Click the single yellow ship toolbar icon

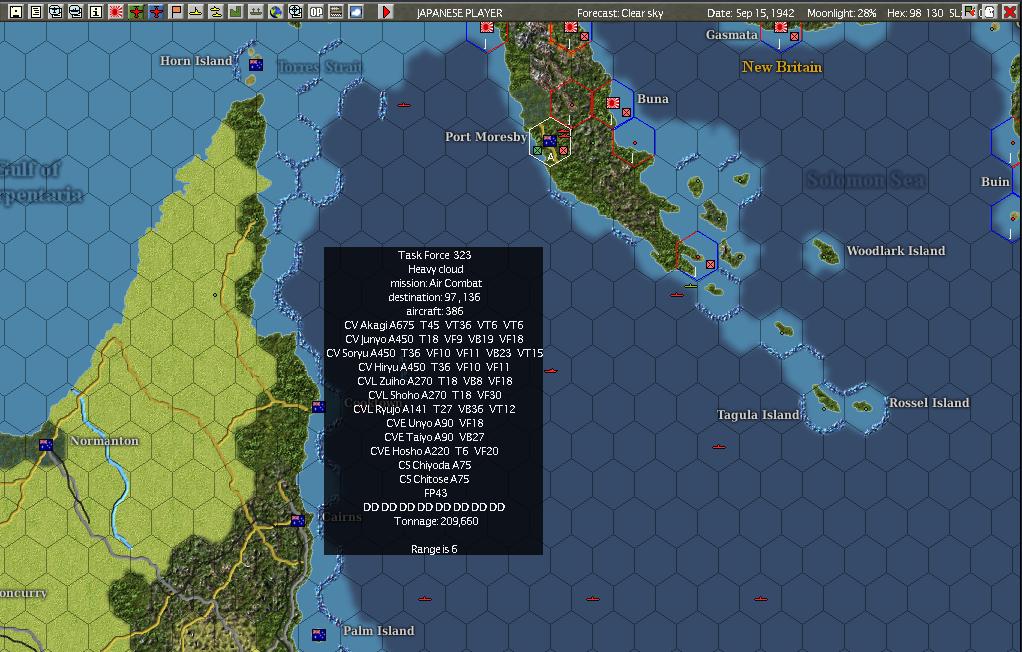[196, 11]
